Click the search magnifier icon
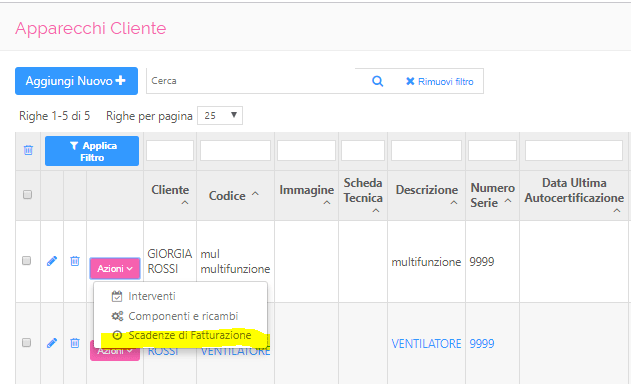The width and height of the screenshot is (631, 384). coord(377,81)
